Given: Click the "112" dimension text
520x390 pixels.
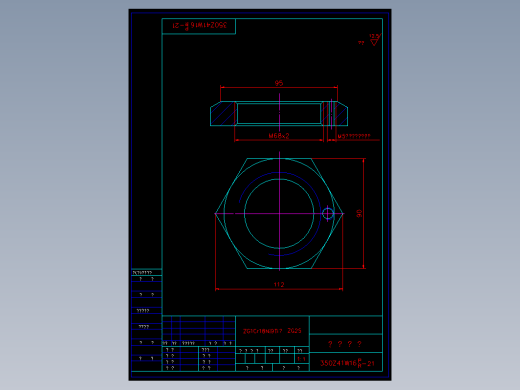Looking at the screenshot, I should coord(279,284).
